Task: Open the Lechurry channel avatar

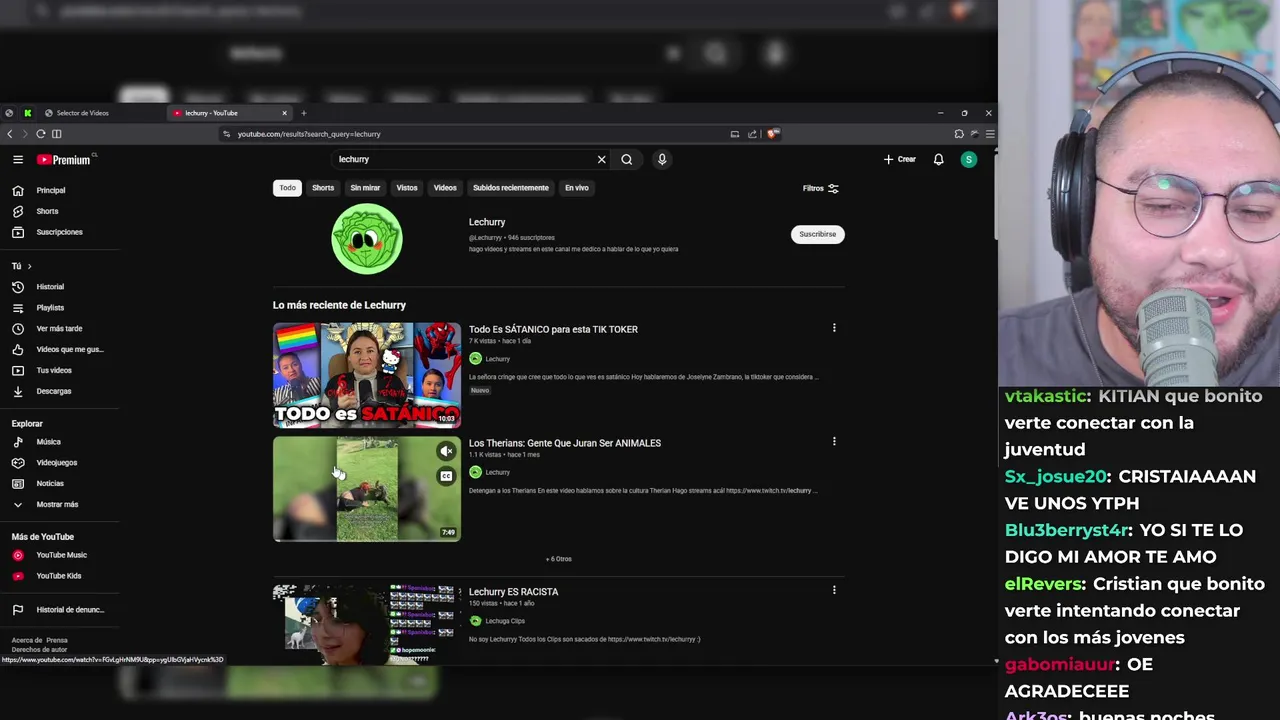Action: 367,239
